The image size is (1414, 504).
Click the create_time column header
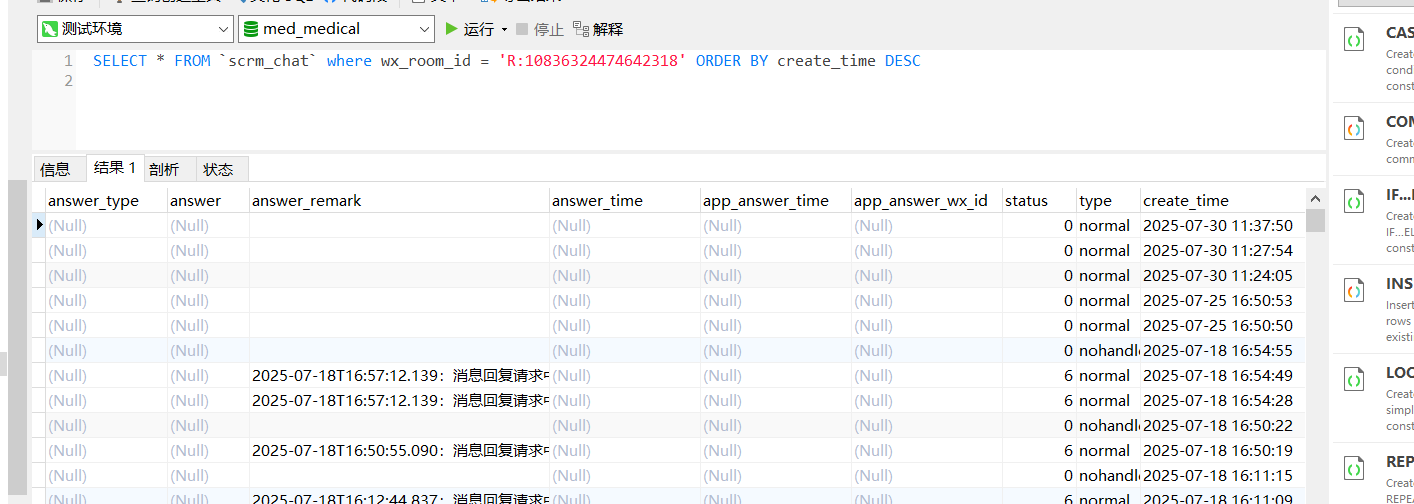coord(1186,201)
